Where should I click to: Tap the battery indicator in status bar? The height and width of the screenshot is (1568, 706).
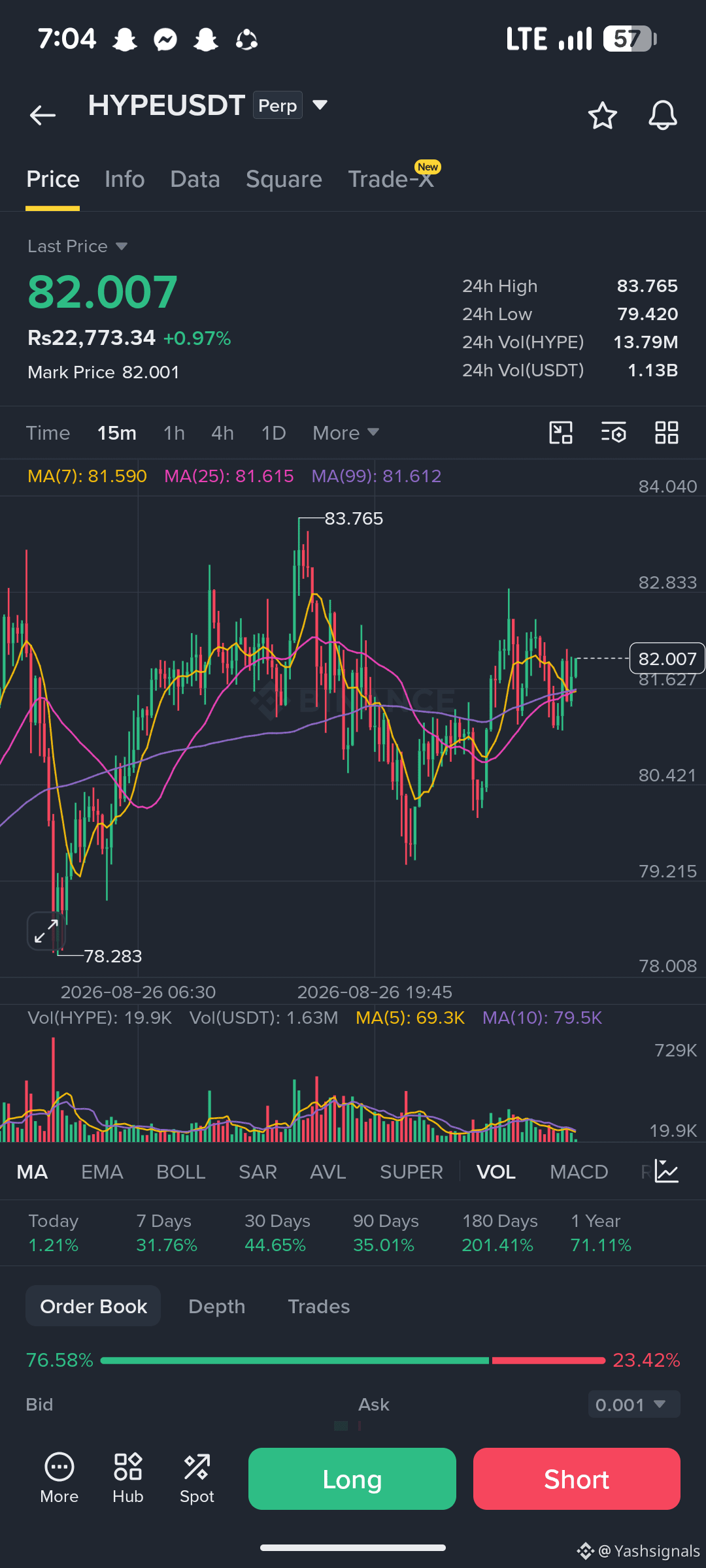coord(630,39)
